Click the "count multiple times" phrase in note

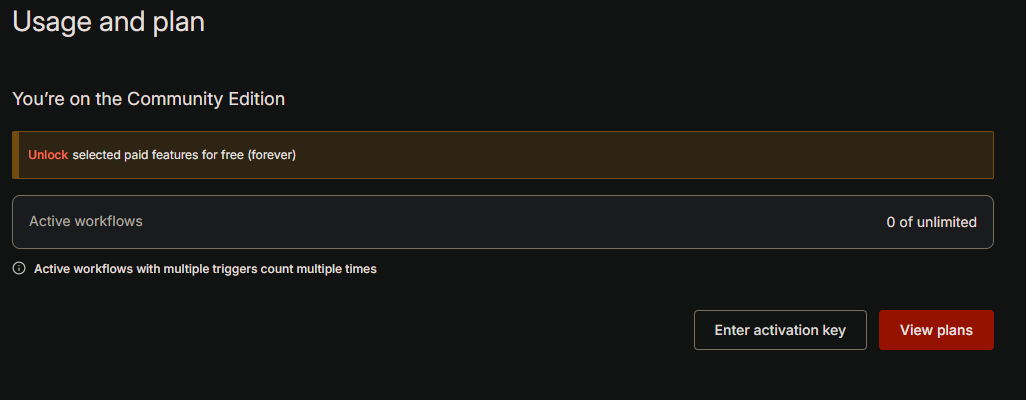click(x=319, y=269)
